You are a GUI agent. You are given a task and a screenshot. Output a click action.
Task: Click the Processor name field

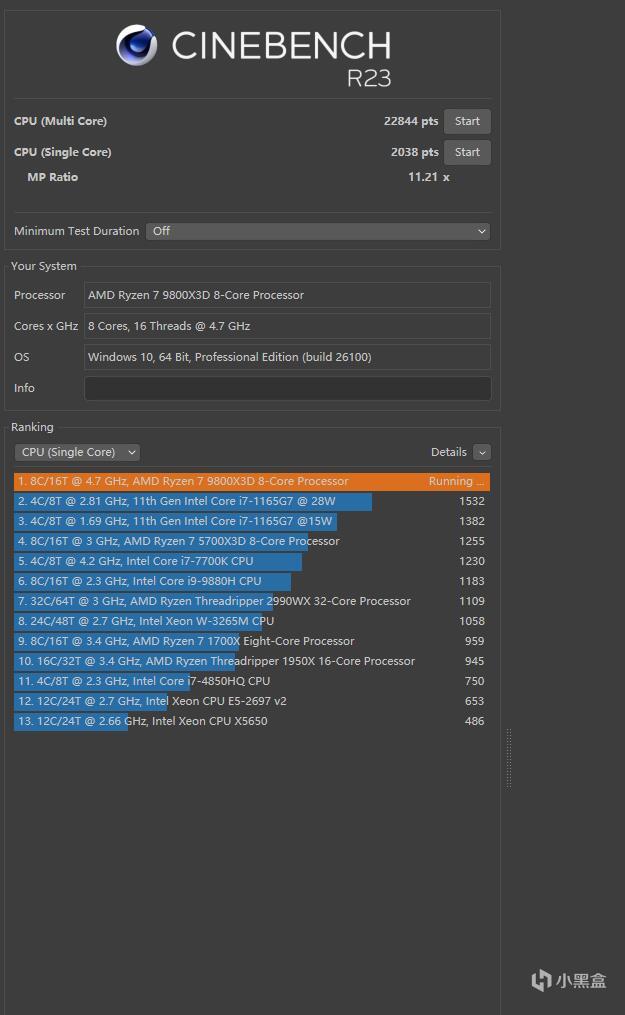click(287, 295)
